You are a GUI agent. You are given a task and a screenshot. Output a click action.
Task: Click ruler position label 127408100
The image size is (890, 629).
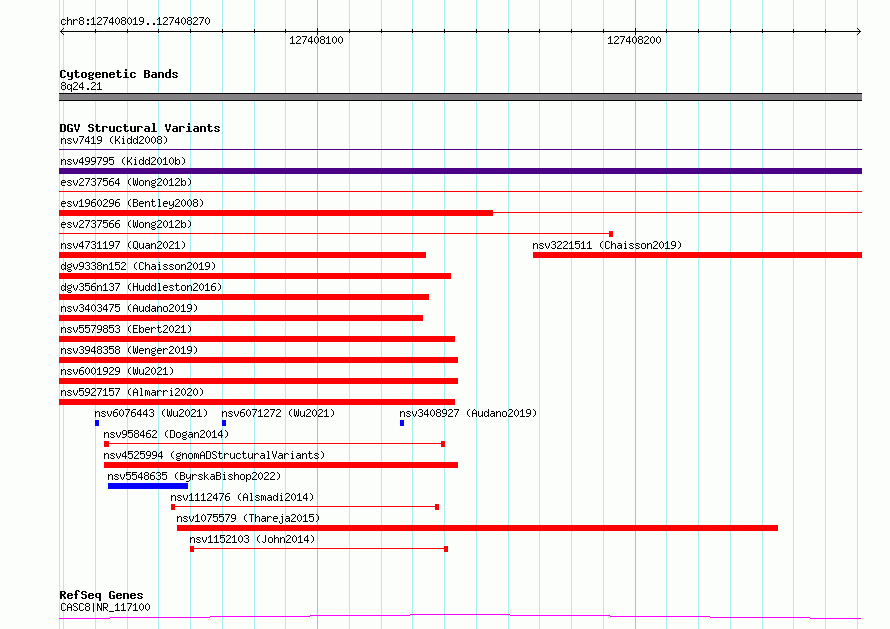pos(316,40)
